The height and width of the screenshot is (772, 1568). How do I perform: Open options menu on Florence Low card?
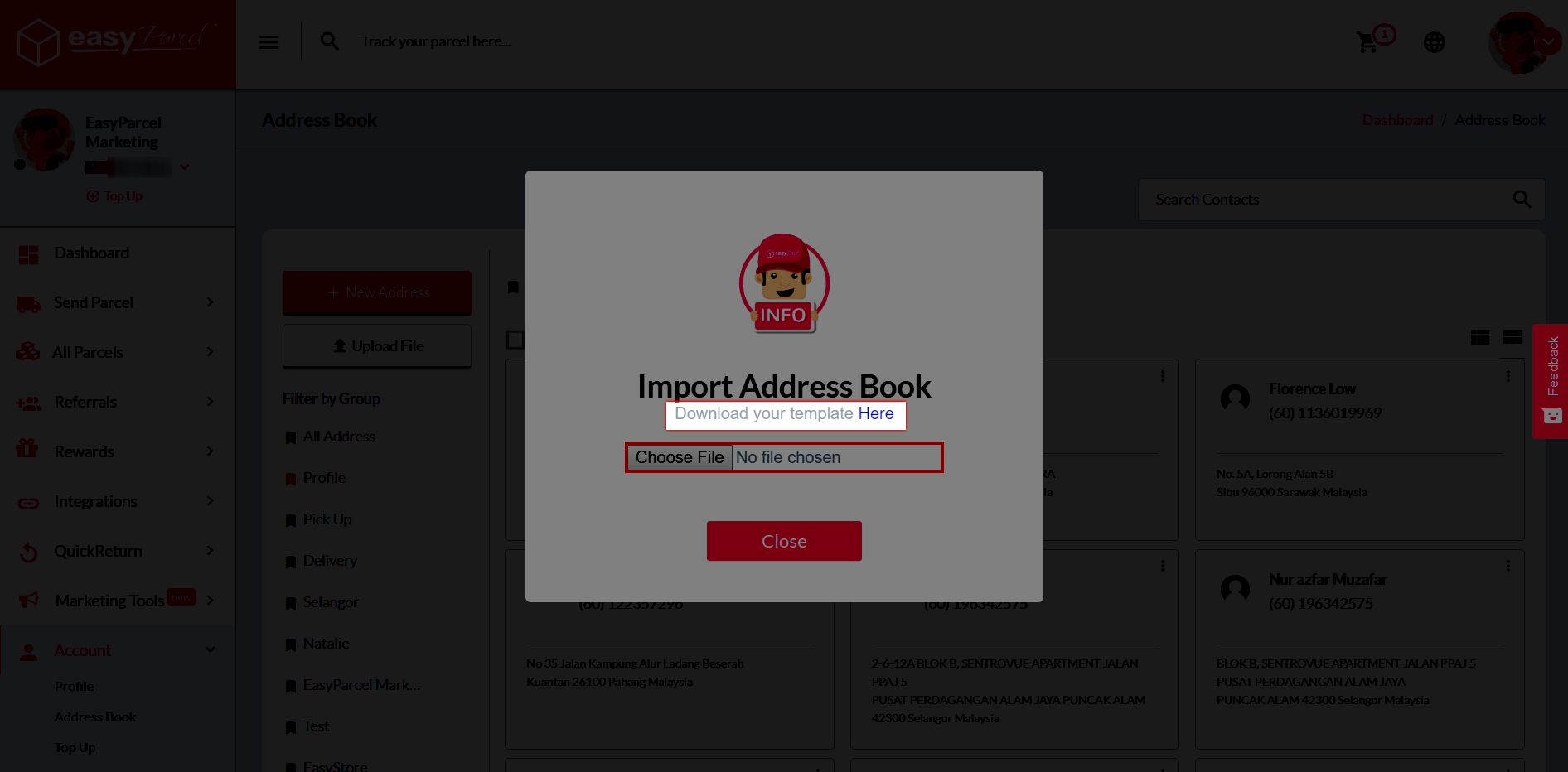(1508, 376)
